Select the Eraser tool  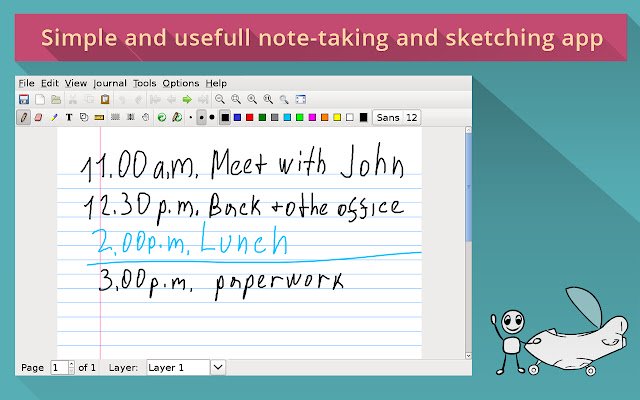38,118
